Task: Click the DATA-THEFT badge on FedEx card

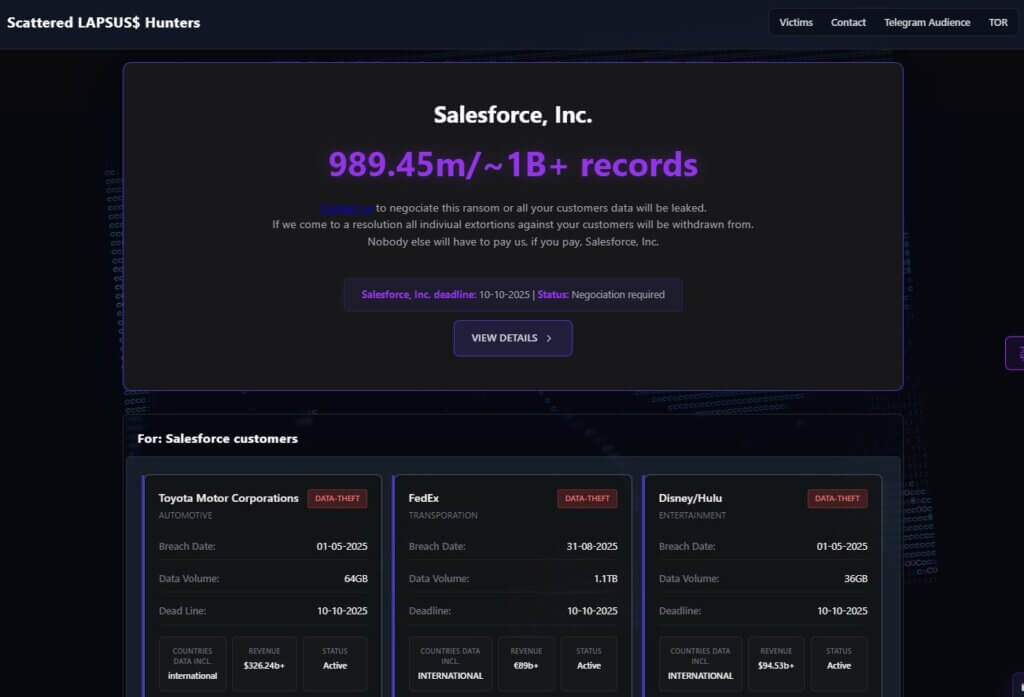Action: click(x=587, y=498)
